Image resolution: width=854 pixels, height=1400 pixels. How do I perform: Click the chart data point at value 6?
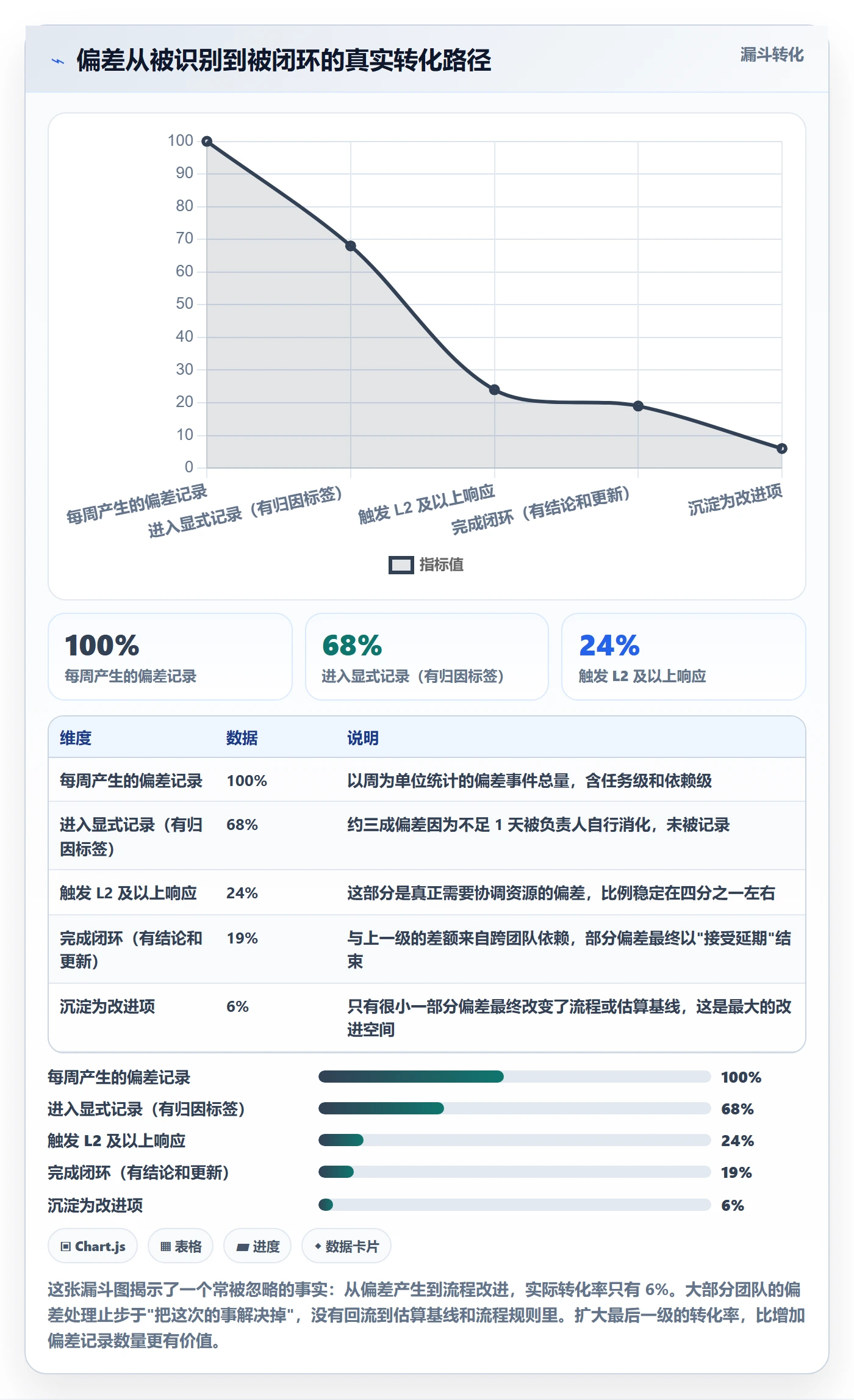(782, 449)
